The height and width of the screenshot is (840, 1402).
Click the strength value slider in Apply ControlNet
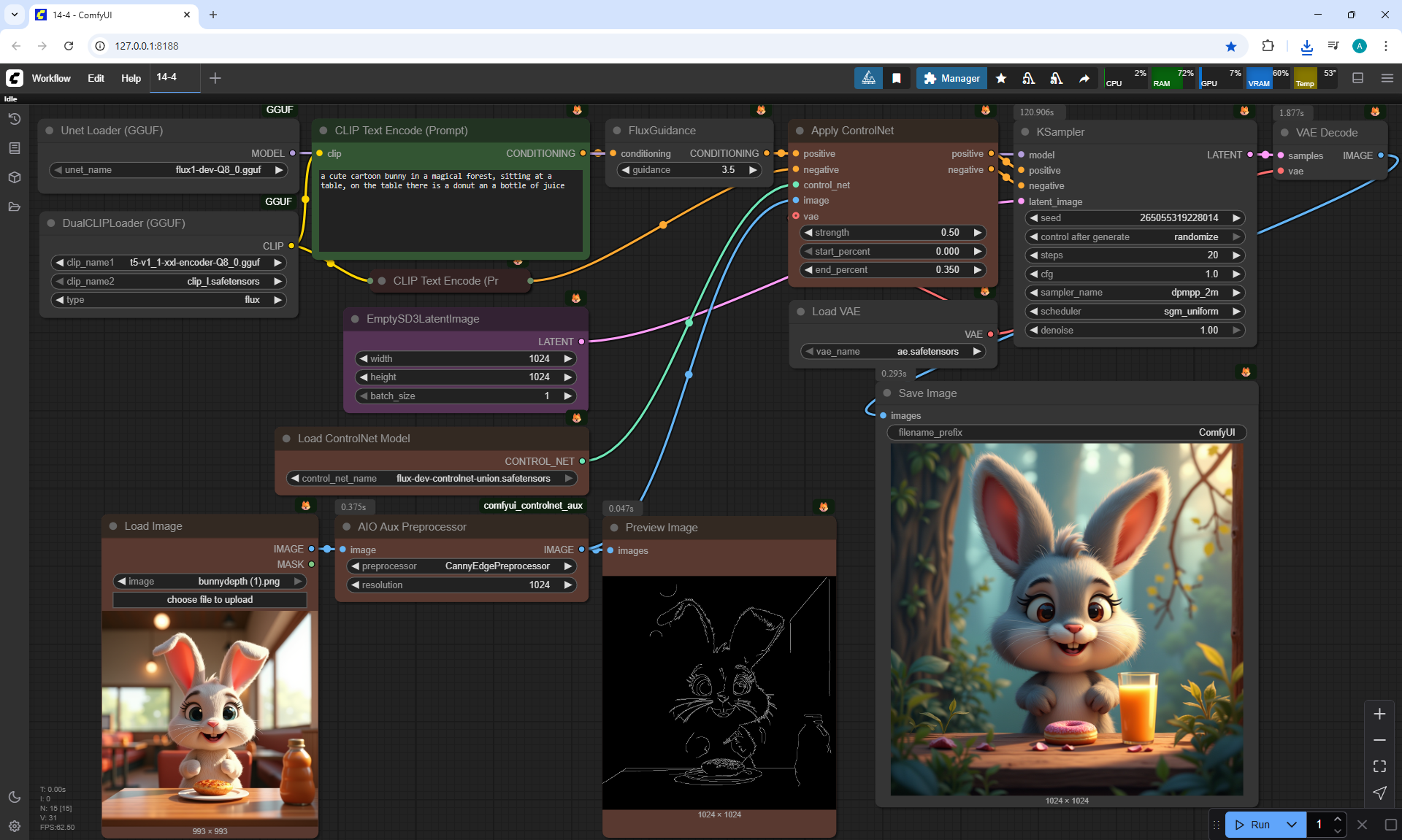tap(892, 233)
